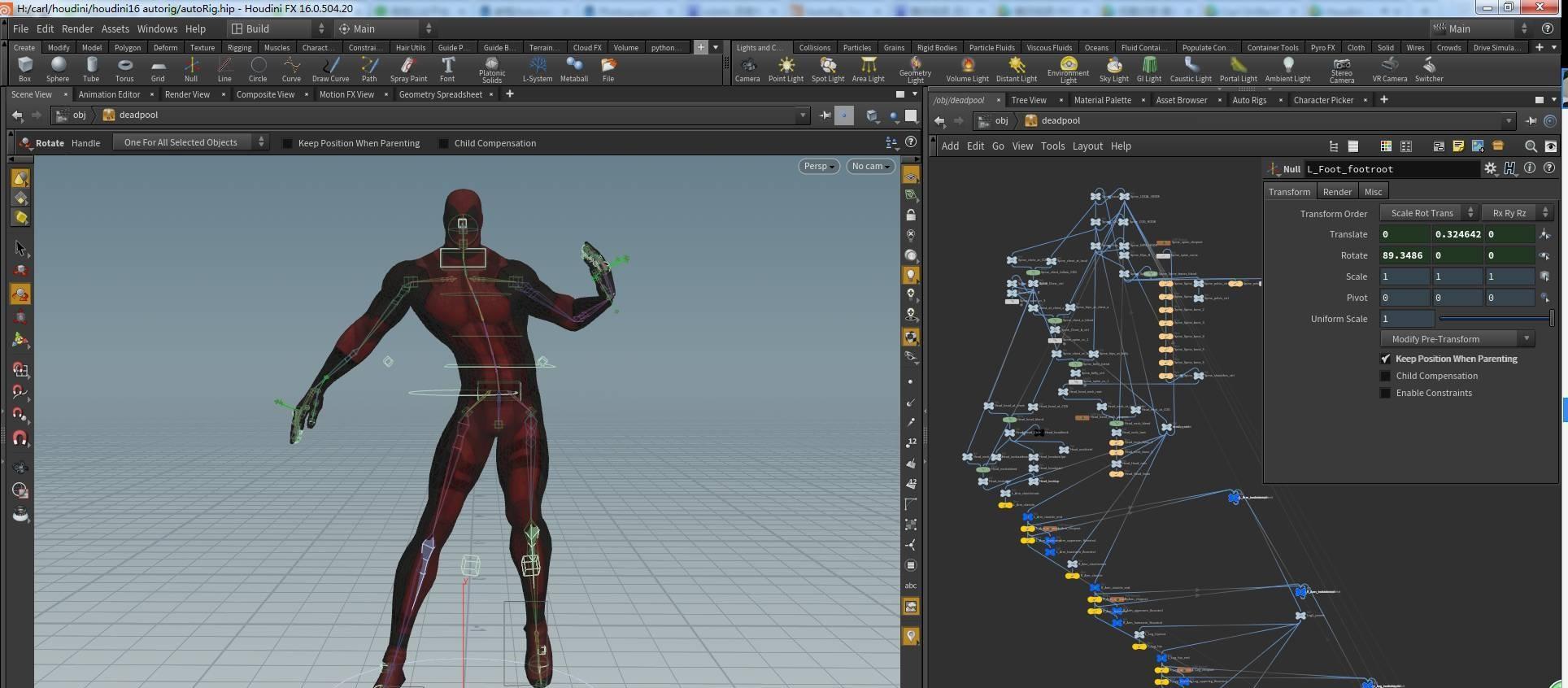Open the Rx Ry Rz rotation order dropdown
1568x688 pixels.
coord(1516,213)
